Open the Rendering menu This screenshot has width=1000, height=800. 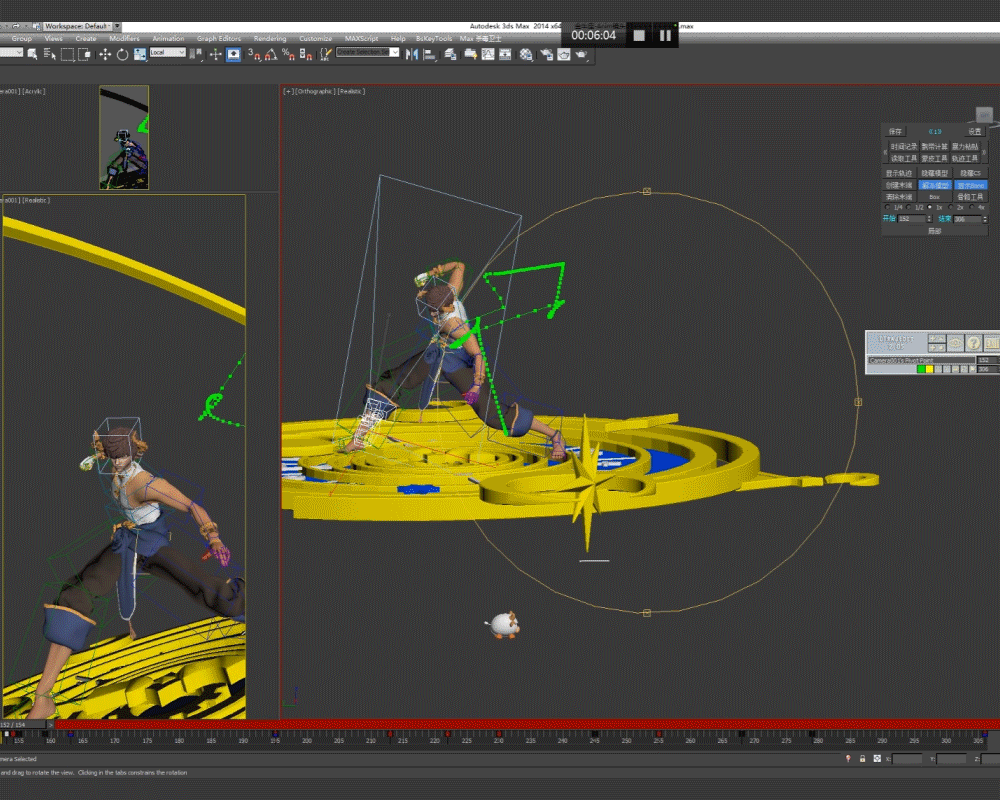[x=270, y=38]
